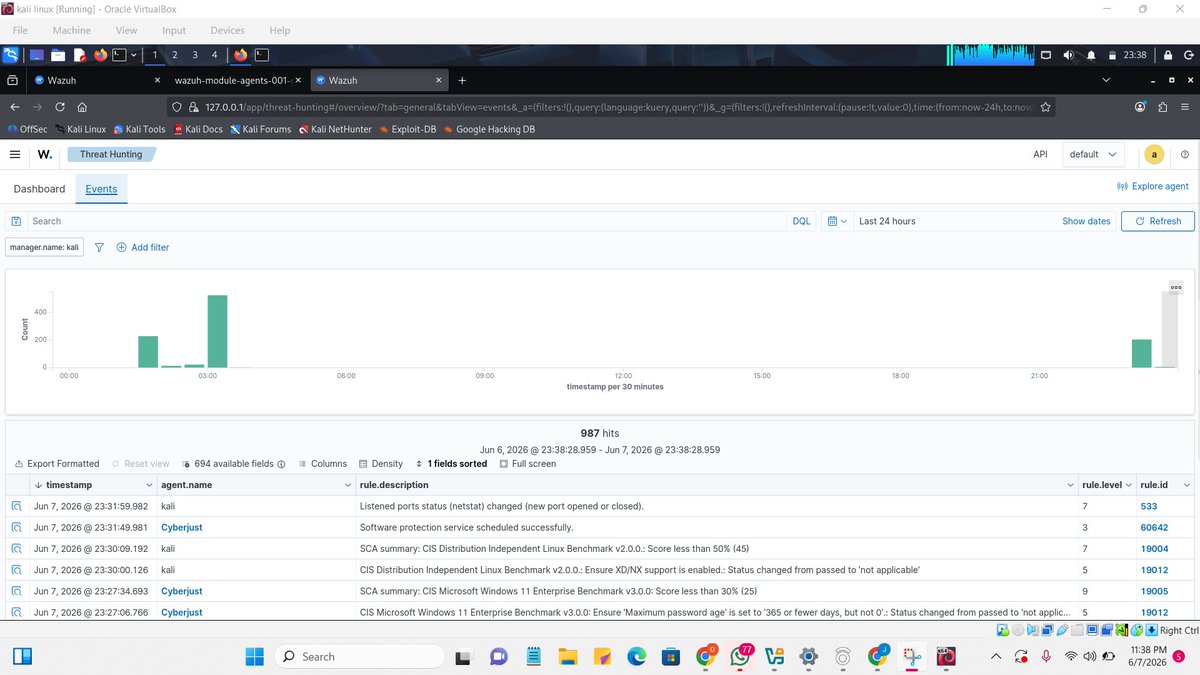This screenshot has height=675, width=1200.
Task: Open rule.id 533 link
Action: (x=1148, y=506)
